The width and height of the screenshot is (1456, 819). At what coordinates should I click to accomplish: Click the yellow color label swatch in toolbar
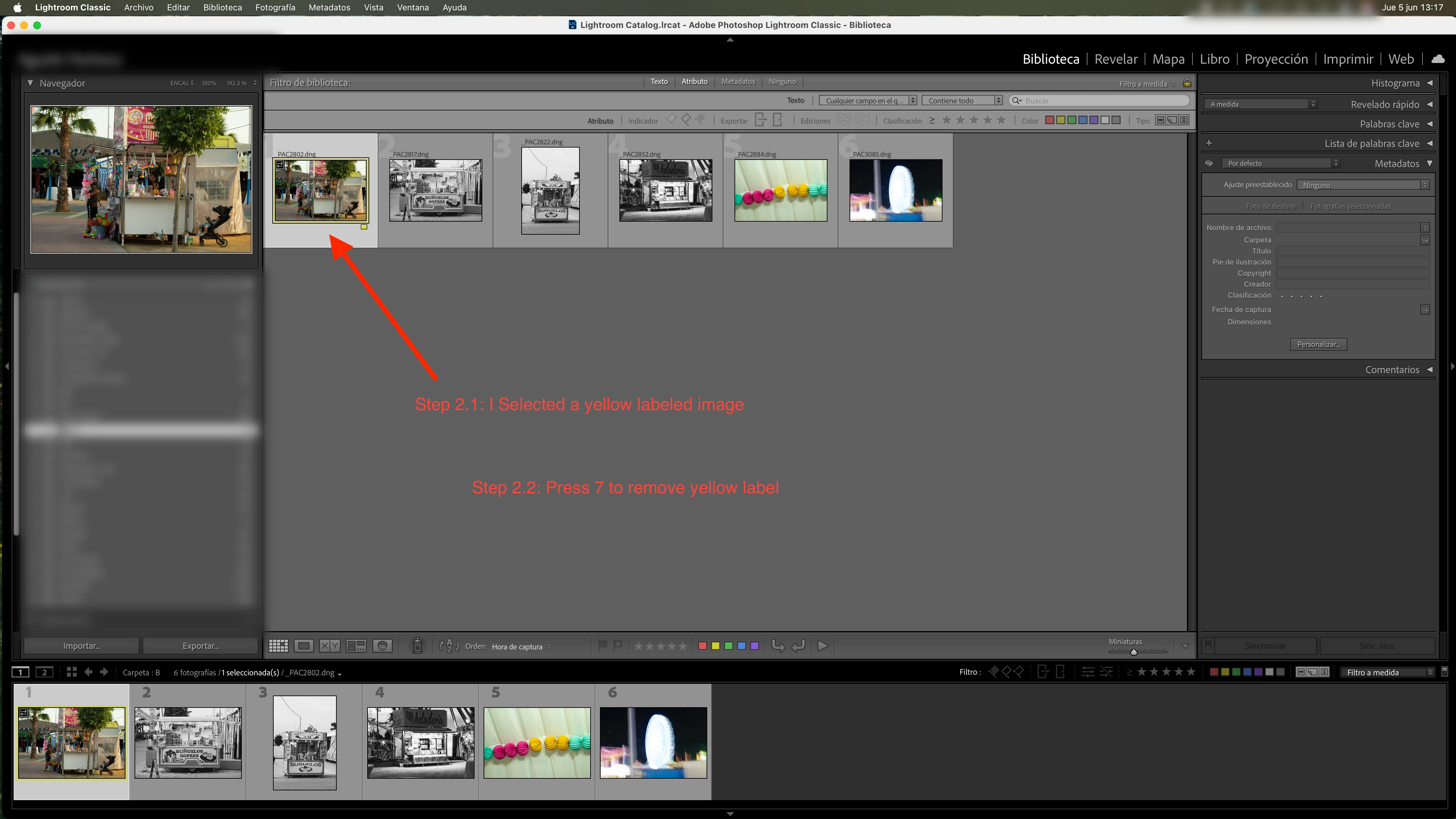pyautogui.click(x=716, y=645)
